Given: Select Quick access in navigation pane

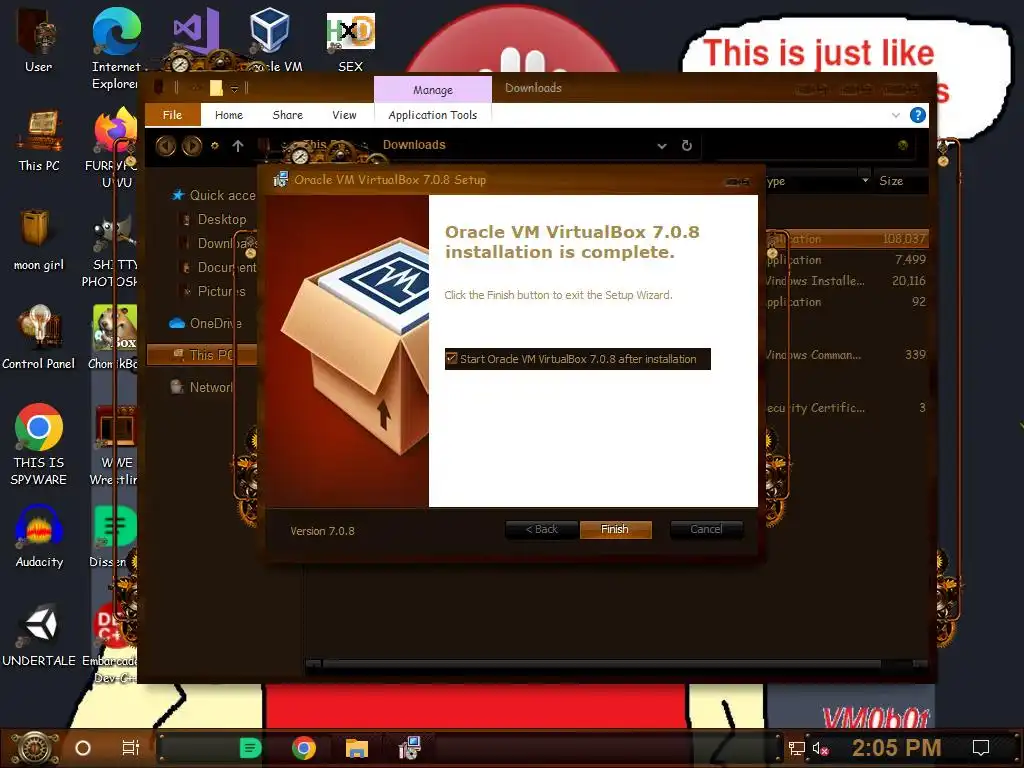Looking at the screenshot, I should coord(214,195).
